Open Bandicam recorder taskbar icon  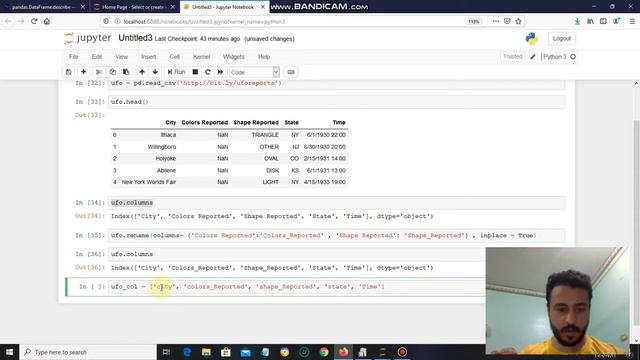coord(402,352)
